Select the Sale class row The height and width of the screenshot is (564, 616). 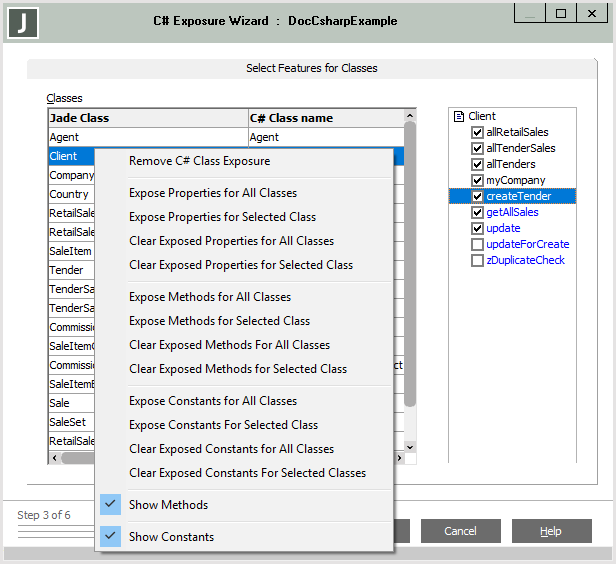71,403
